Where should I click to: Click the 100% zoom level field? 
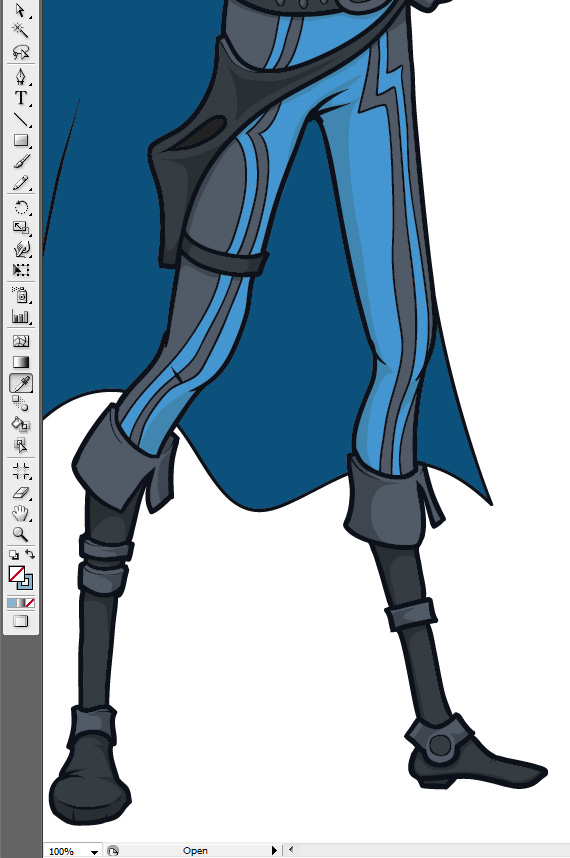[66, 851]
